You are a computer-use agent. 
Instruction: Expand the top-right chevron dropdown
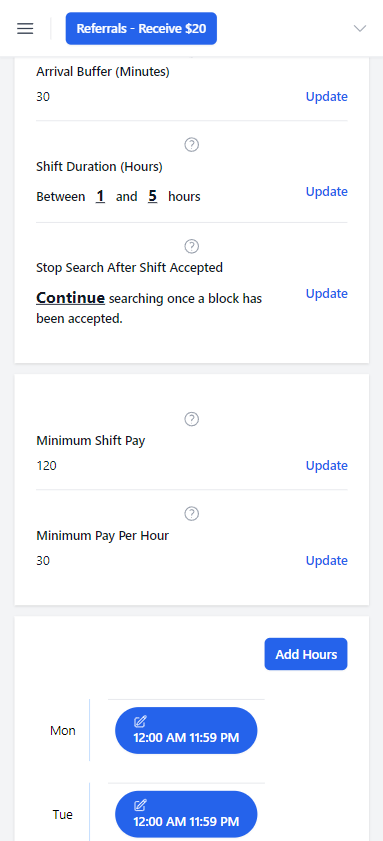[360, 28]
